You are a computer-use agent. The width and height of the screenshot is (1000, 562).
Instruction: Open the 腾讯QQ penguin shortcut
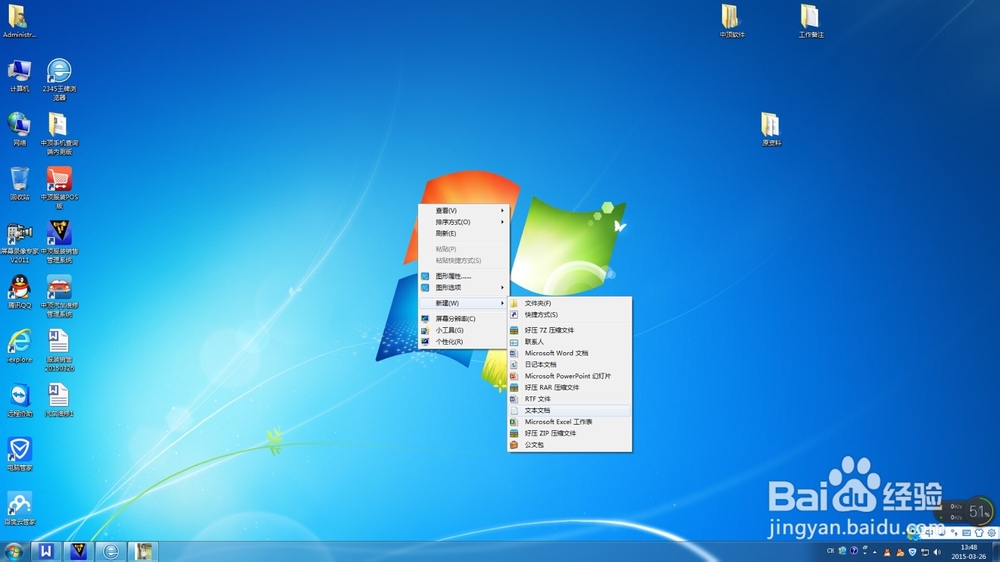click(20, 292)
